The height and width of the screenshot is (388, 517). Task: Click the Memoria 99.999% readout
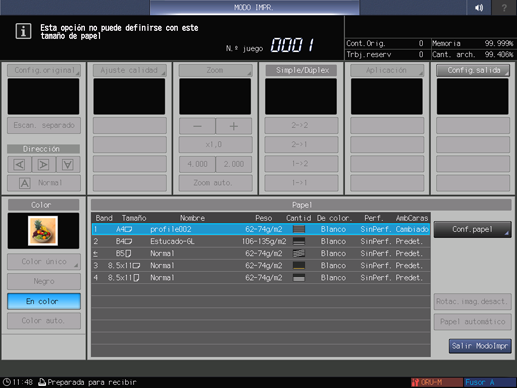[473, 43]
